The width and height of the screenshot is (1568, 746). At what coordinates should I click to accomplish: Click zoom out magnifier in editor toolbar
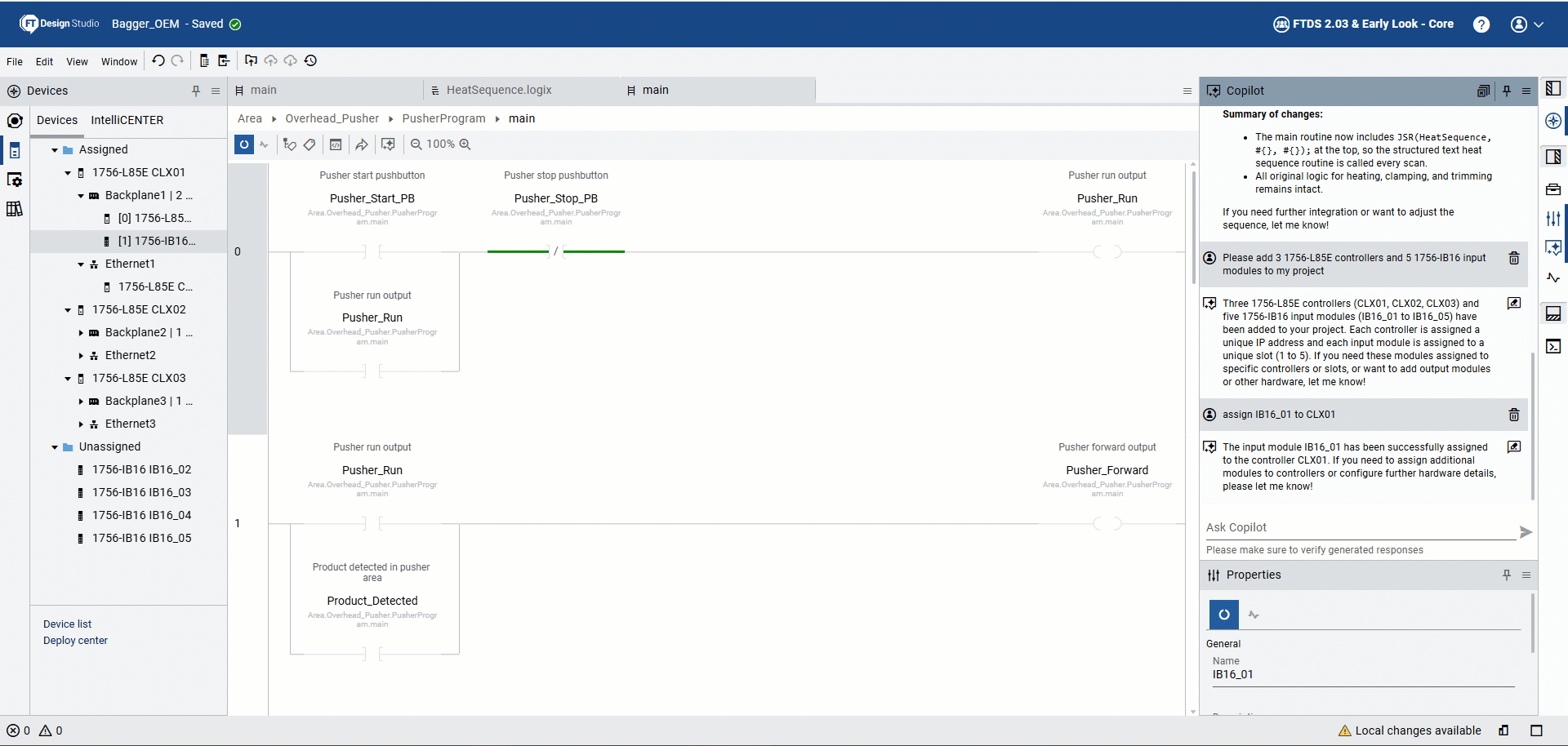pyautogui.click(x=416, y=144)
